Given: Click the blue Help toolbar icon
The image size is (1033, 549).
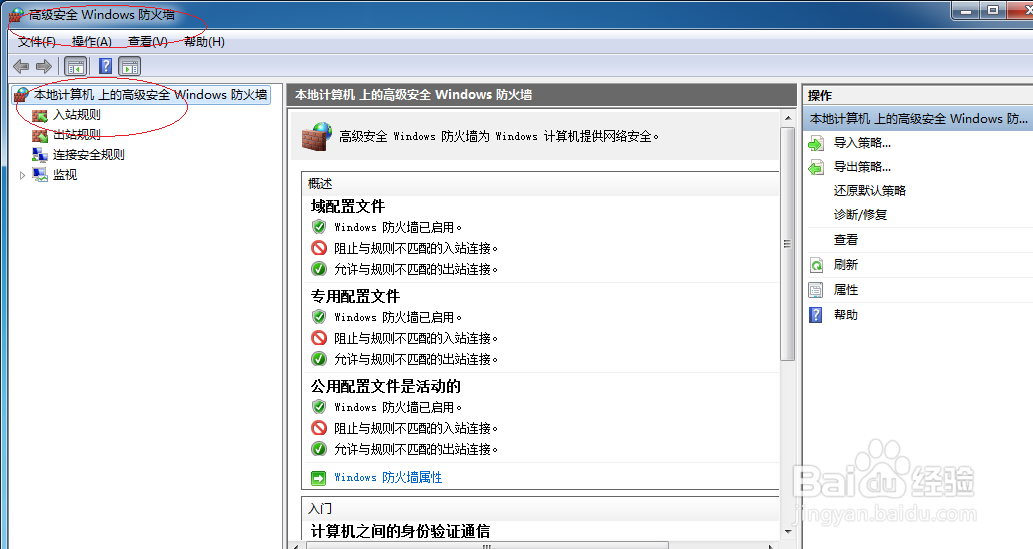Looking at the screenshot, I should pos(105,67).
